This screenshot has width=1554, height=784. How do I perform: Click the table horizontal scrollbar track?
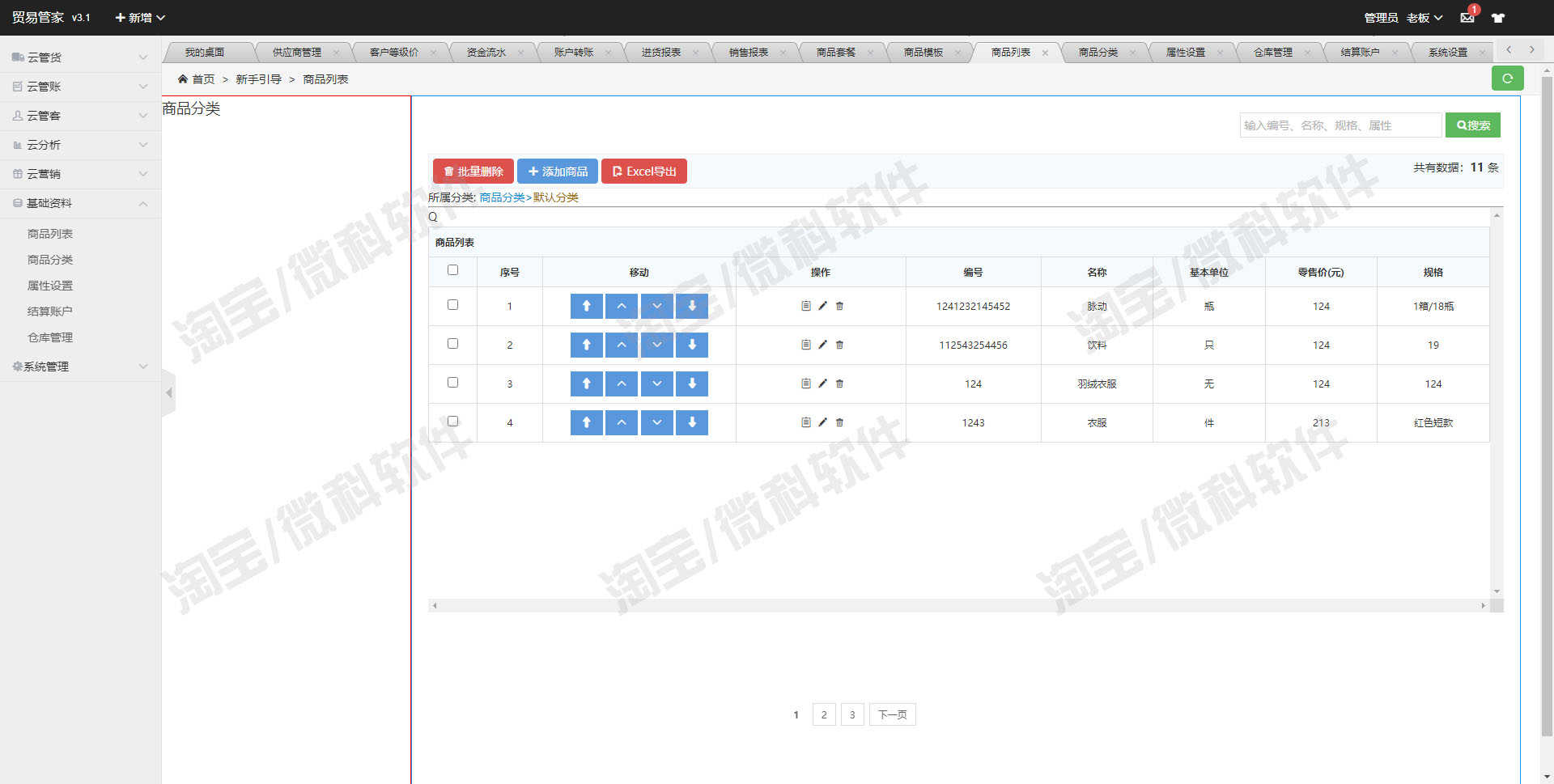pos(959,605)
